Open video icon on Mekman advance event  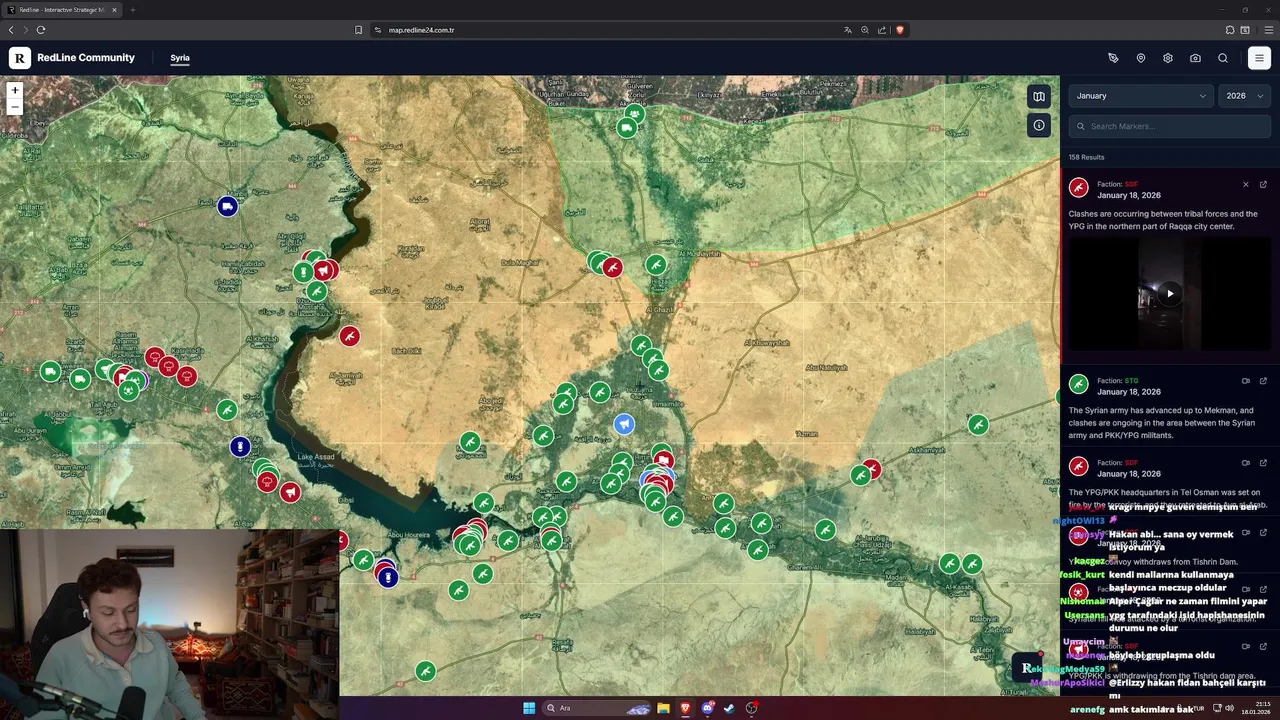point(1246,381)
